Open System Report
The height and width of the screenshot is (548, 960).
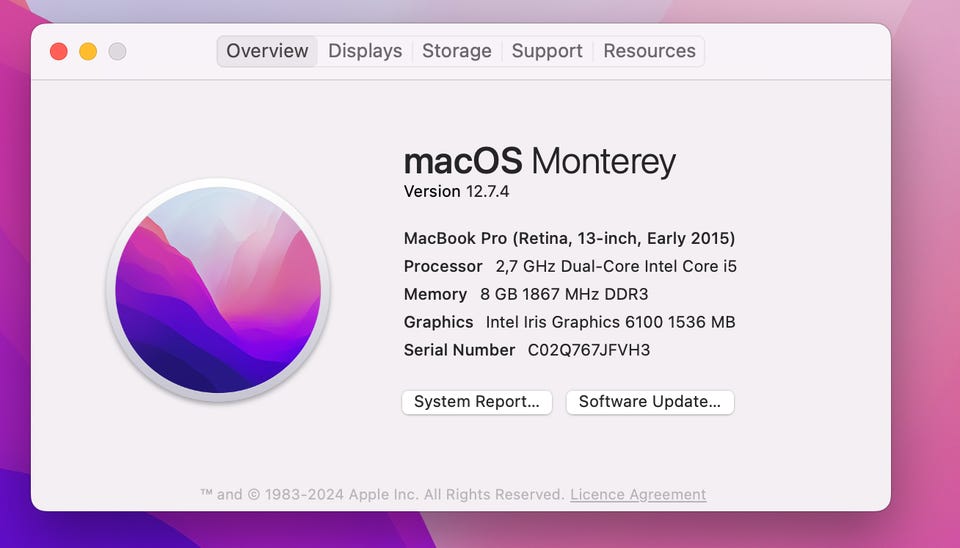[x=476, y=402]
